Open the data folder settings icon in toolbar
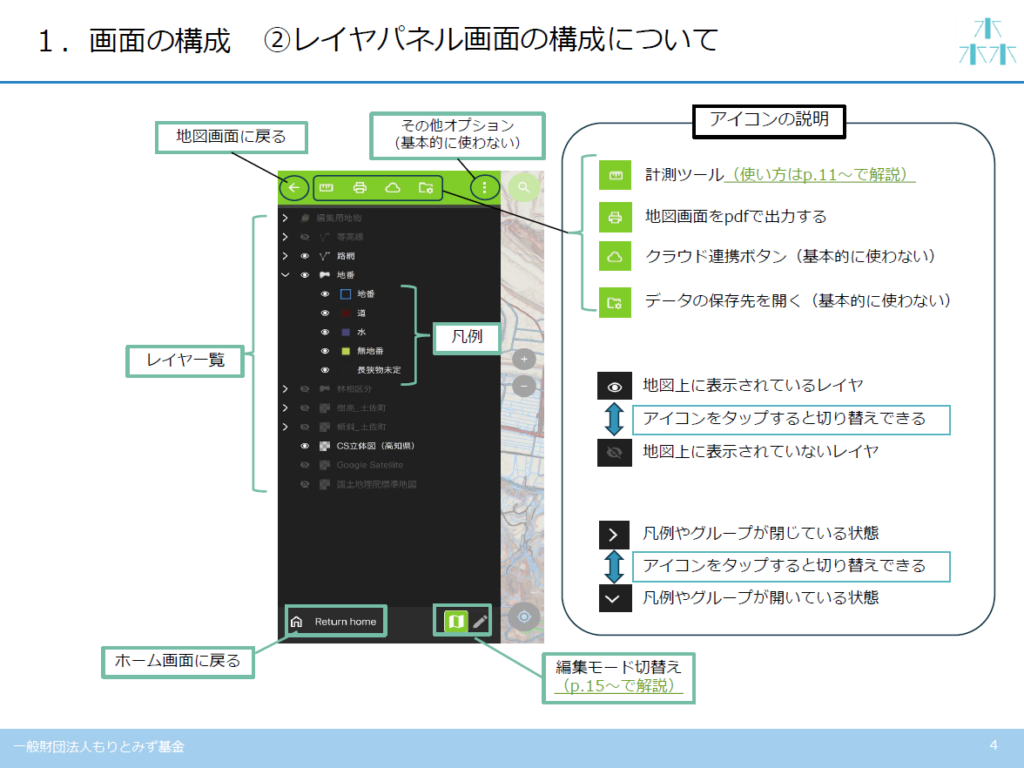 [426, 187]
